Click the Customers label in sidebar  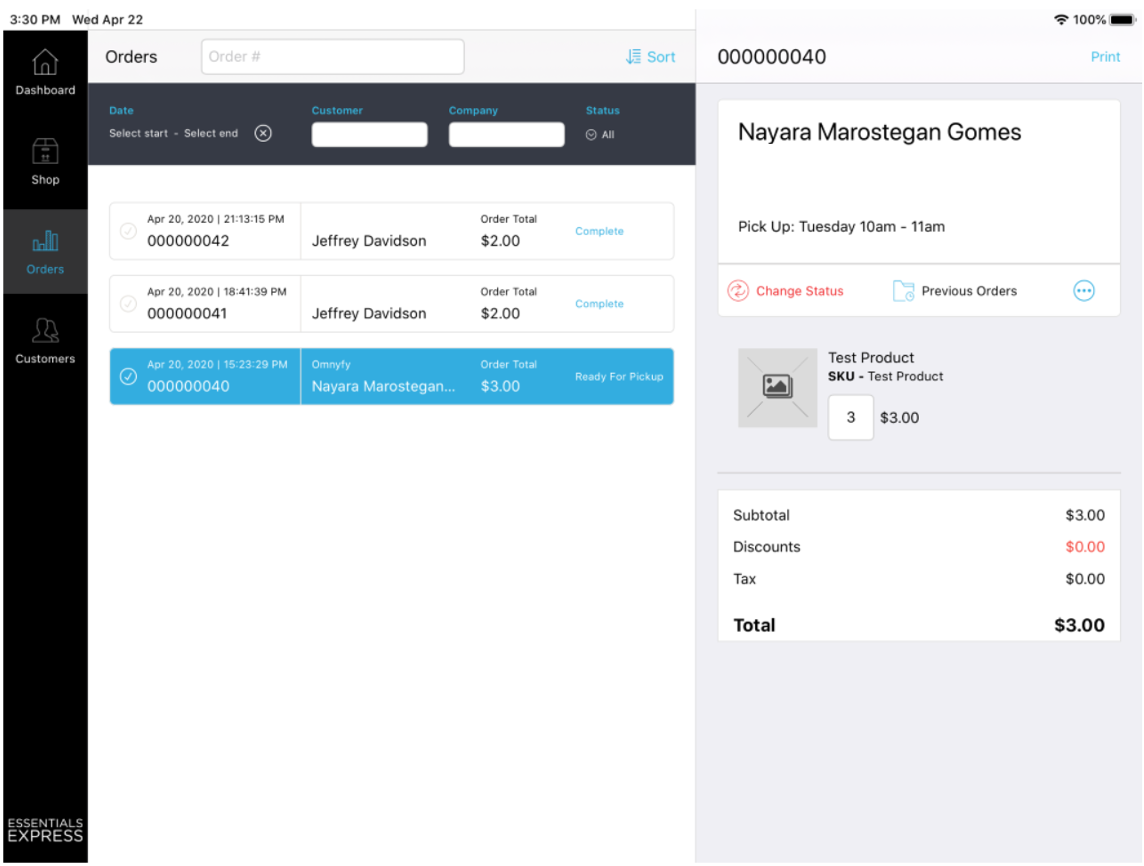coord(45,359)
